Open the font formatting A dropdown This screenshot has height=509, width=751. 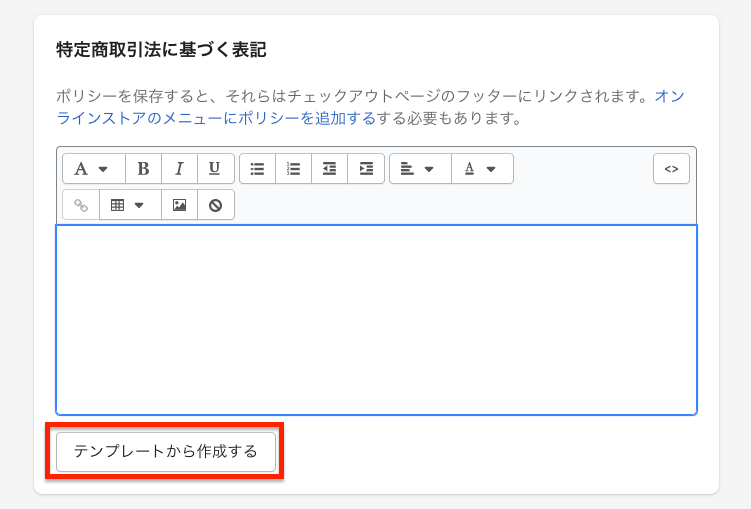[x=94, y=169]
